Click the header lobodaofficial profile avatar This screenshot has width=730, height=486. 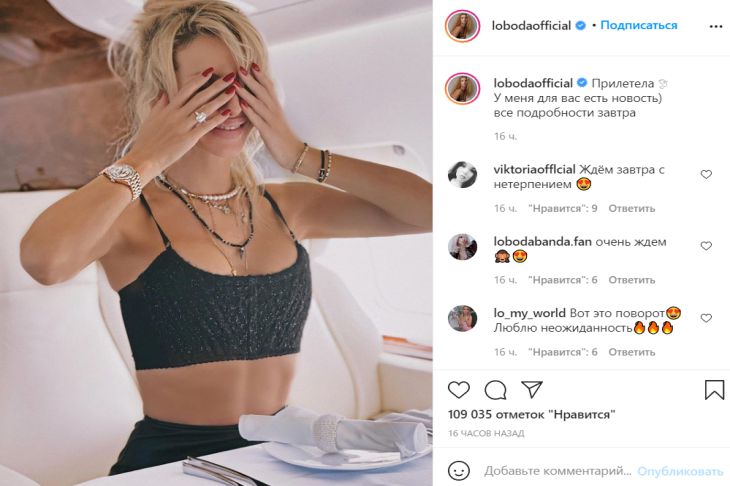point(462,26)
